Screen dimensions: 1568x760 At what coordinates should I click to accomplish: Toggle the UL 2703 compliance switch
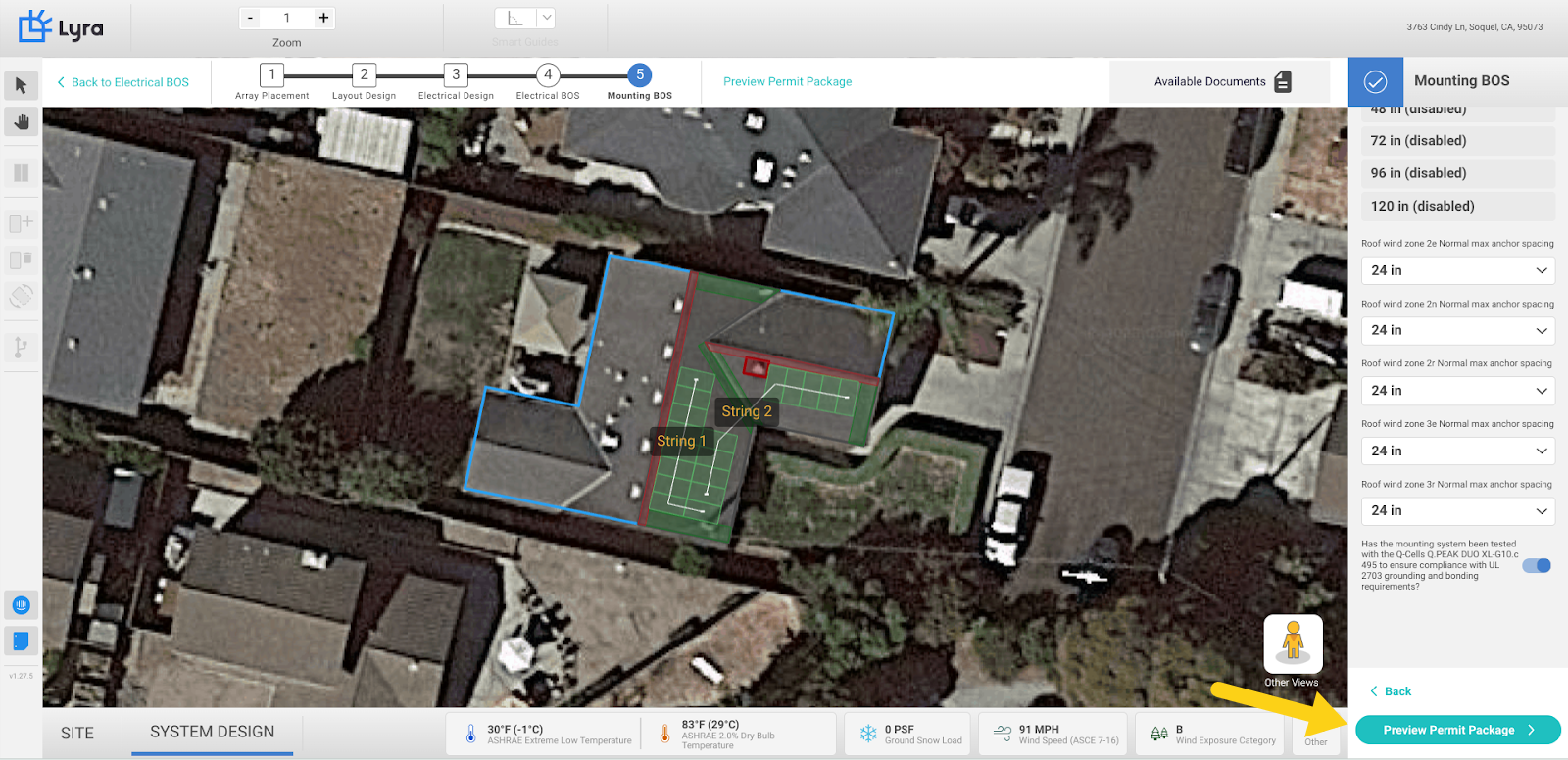[x=1537, y=565]
